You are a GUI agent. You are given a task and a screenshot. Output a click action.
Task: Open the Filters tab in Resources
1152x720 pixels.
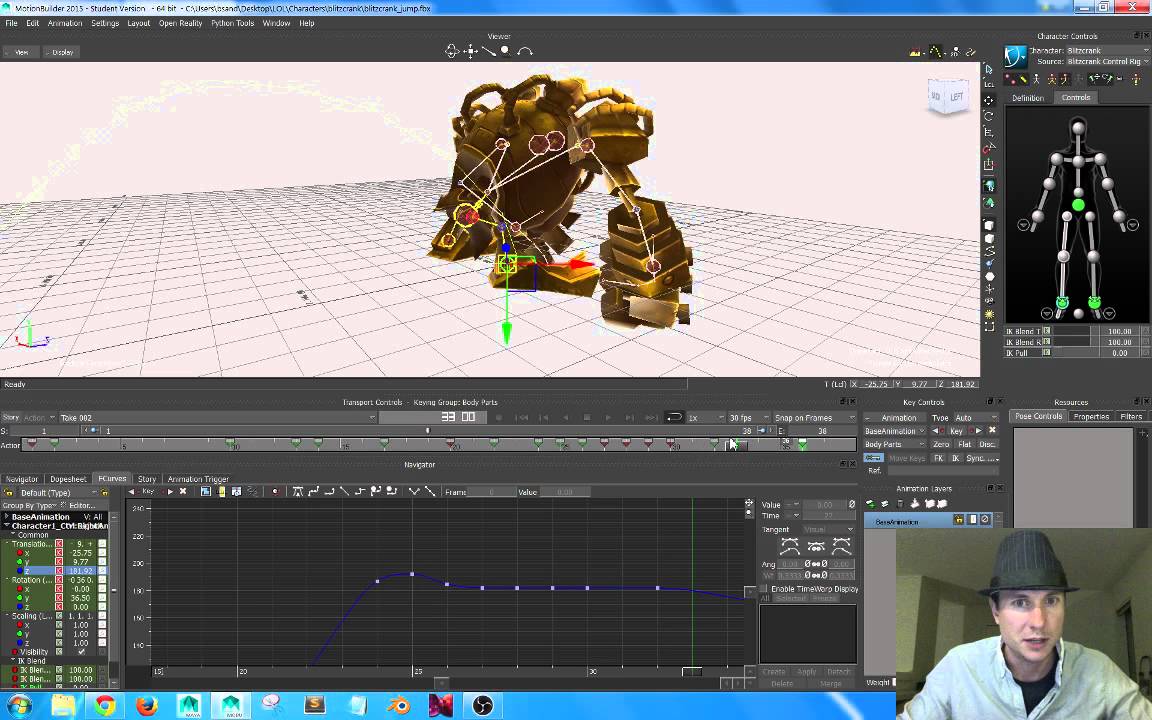(x=1131, y=417)
